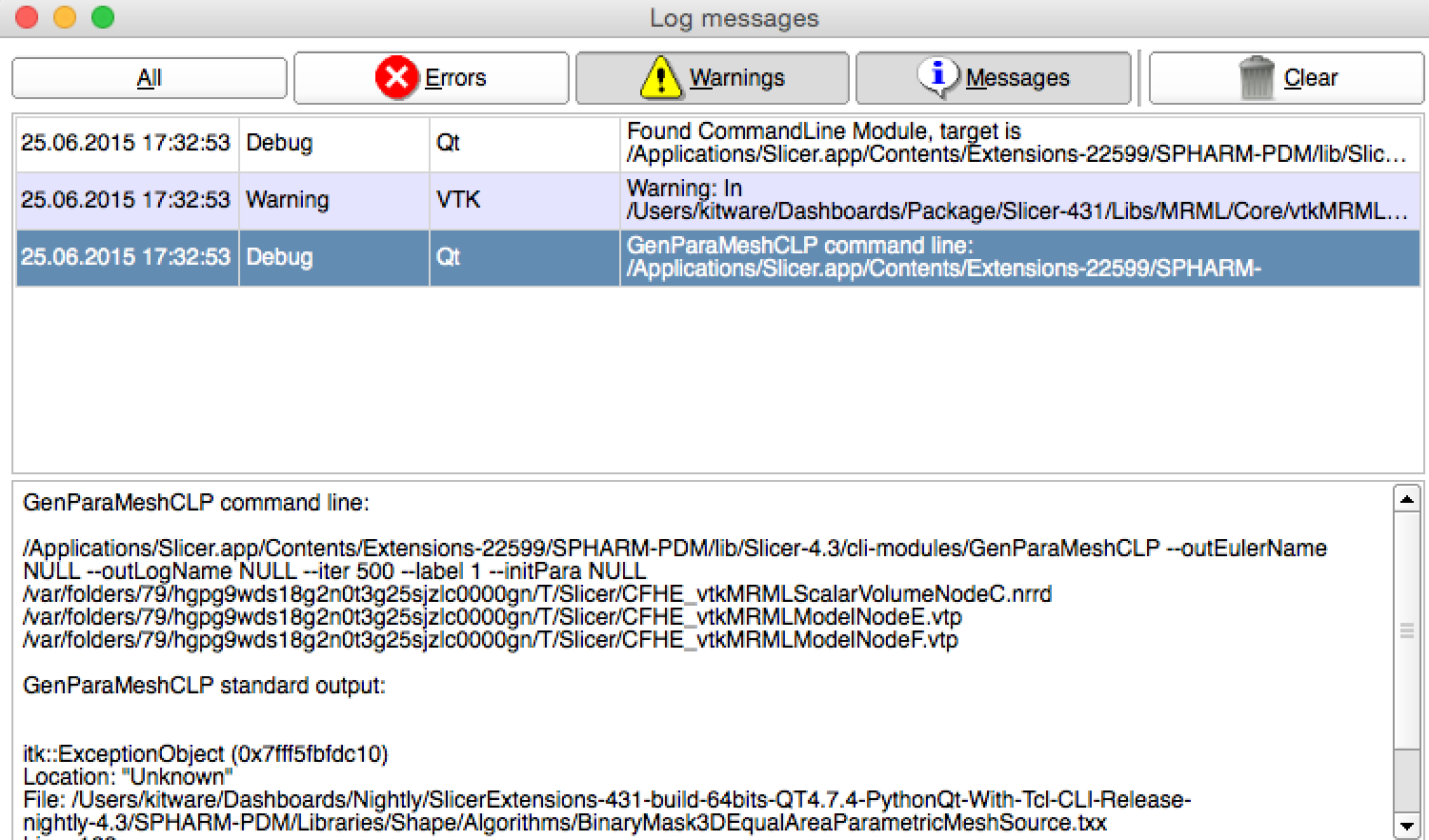Click the details scrollbar down arrow
The image size is (1429, 840).
tap(1406, 826)
